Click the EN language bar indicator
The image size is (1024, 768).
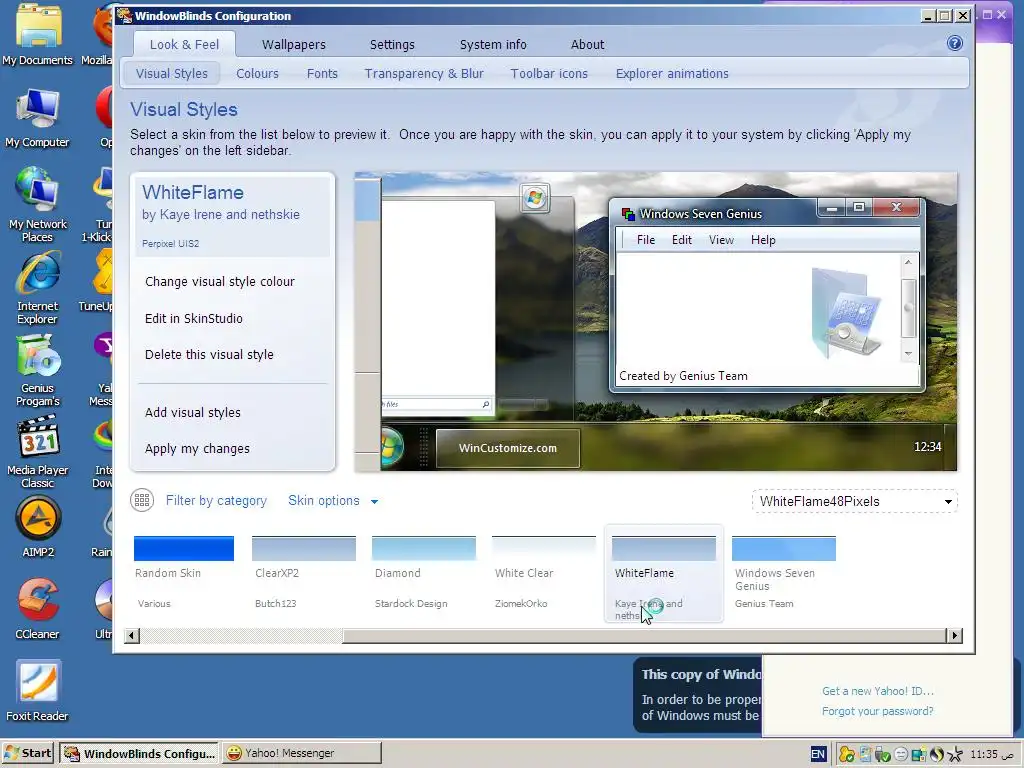(x=818, y=754)
